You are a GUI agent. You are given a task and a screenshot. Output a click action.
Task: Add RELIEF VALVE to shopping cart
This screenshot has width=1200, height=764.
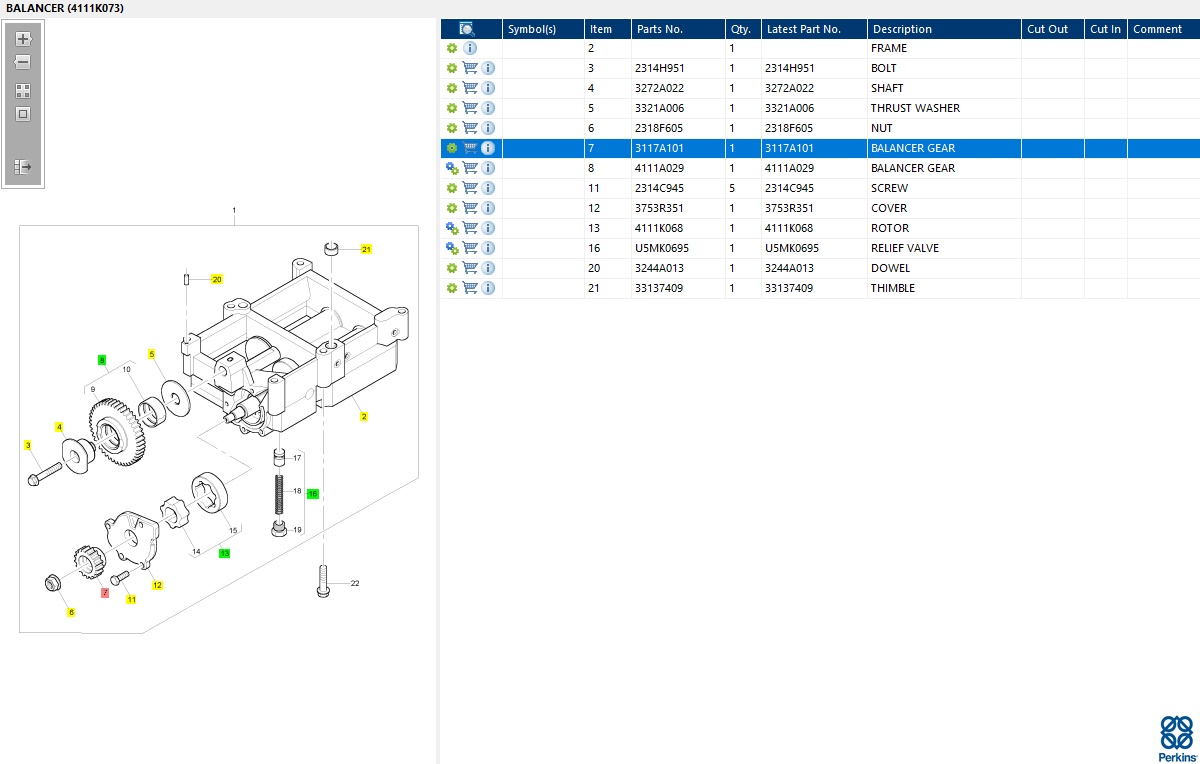point(470,248)
